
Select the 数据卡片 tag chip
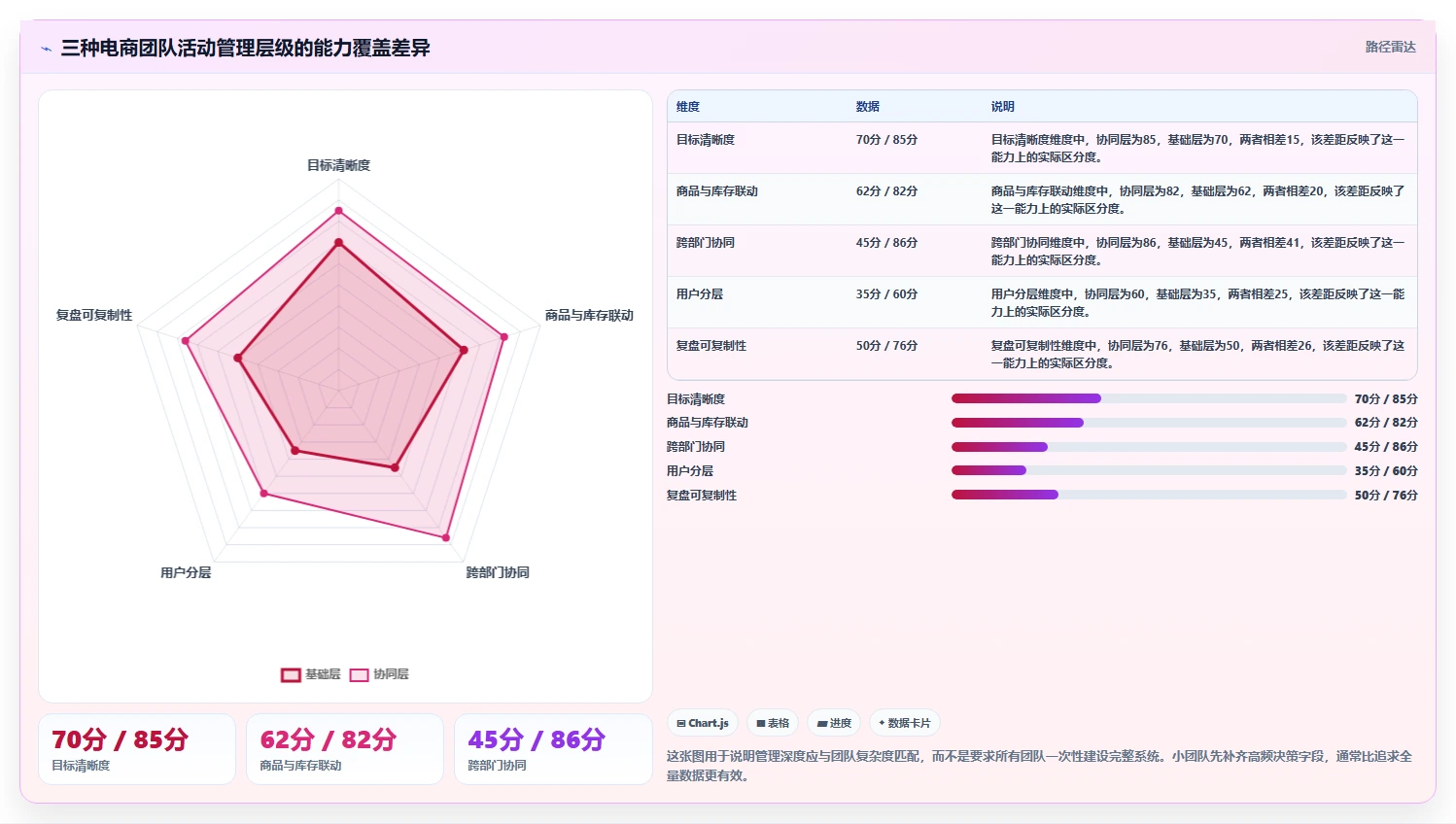click(904, 723)
